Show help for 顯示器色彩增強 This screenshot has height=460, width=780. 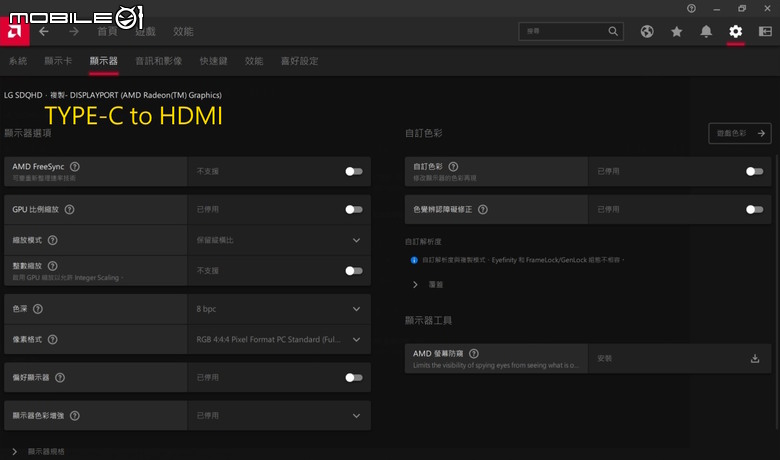coord(75,416)
